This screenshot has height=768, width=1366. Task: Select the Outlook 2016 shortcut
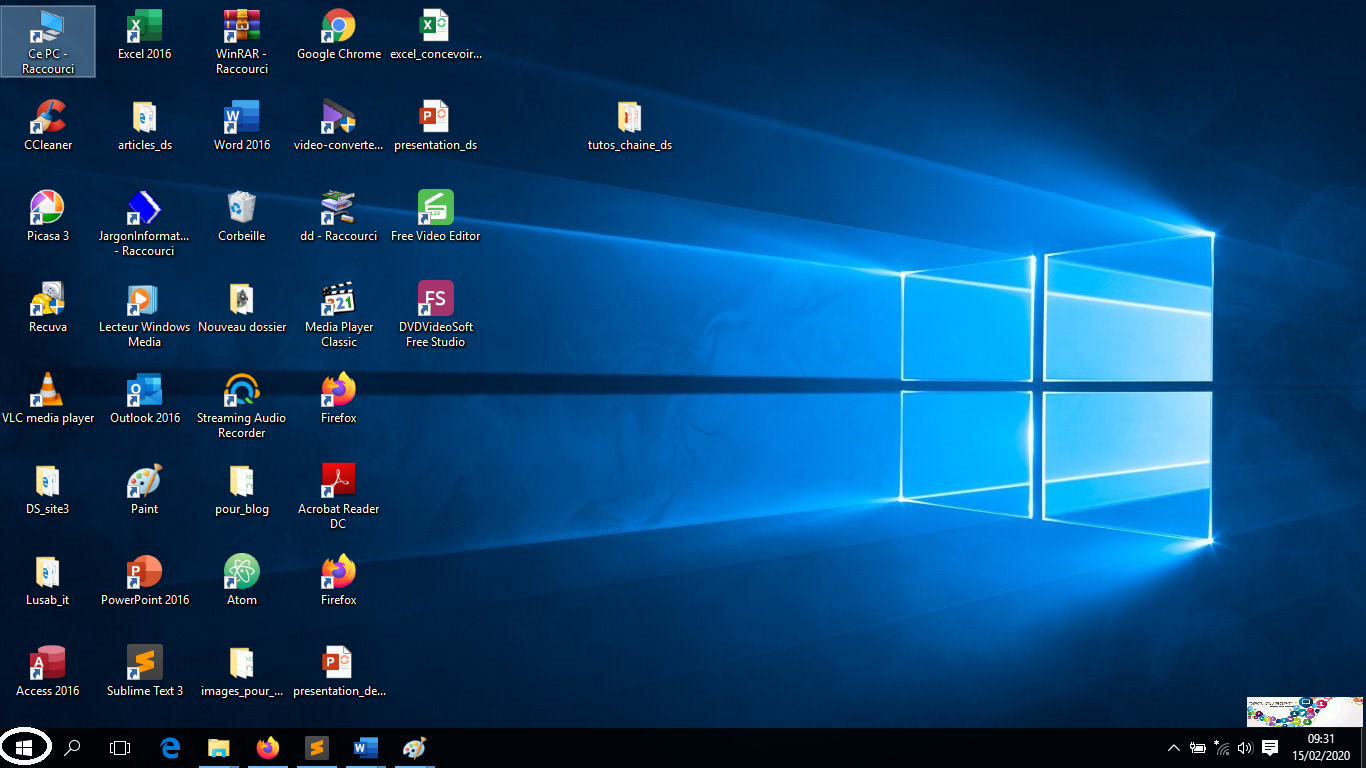tap(145, 399)
